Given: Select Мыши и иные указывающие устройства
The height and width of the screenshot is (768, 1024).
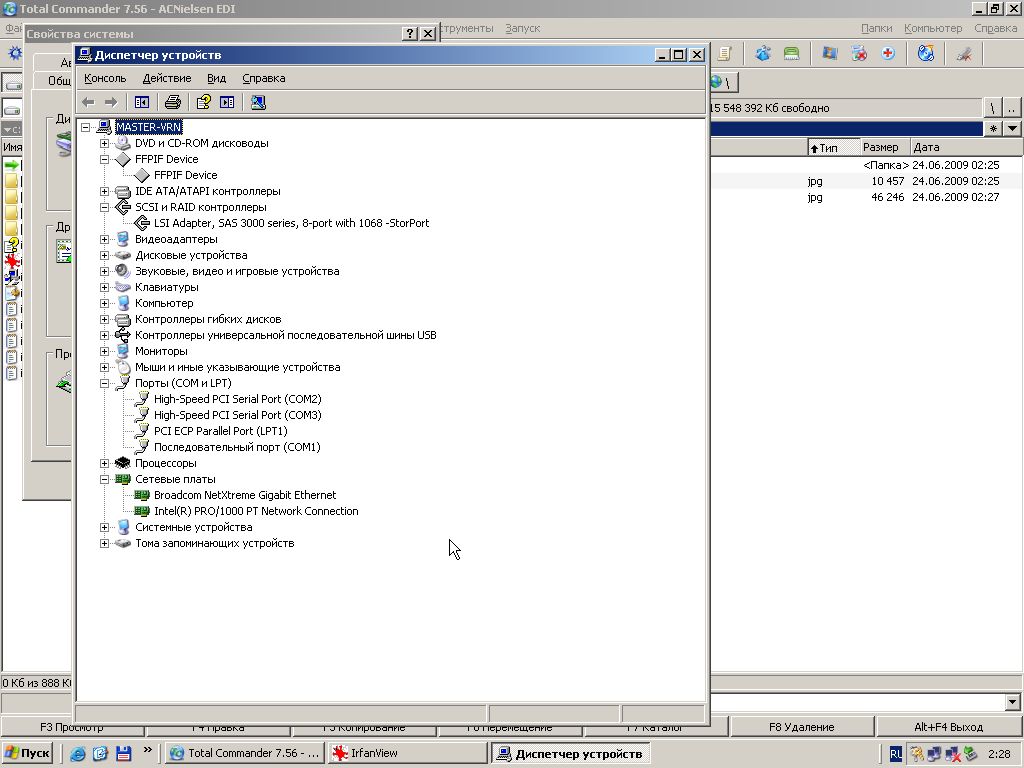Looking at the screenshot, I should click(x=237, y=367).
